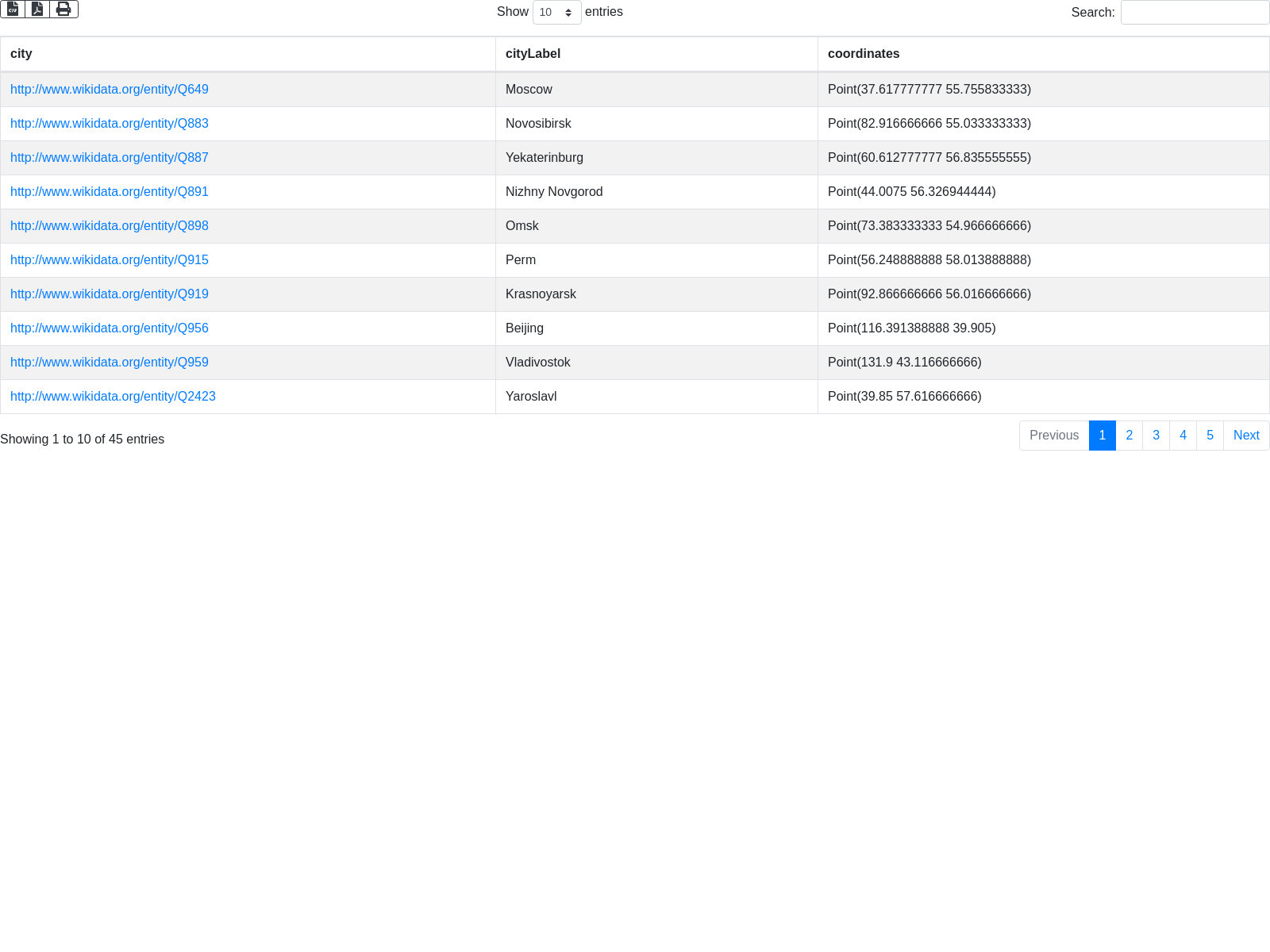1270x952 pixels.
Task: Jump to page 3 of results
Action: [1156, 436]
